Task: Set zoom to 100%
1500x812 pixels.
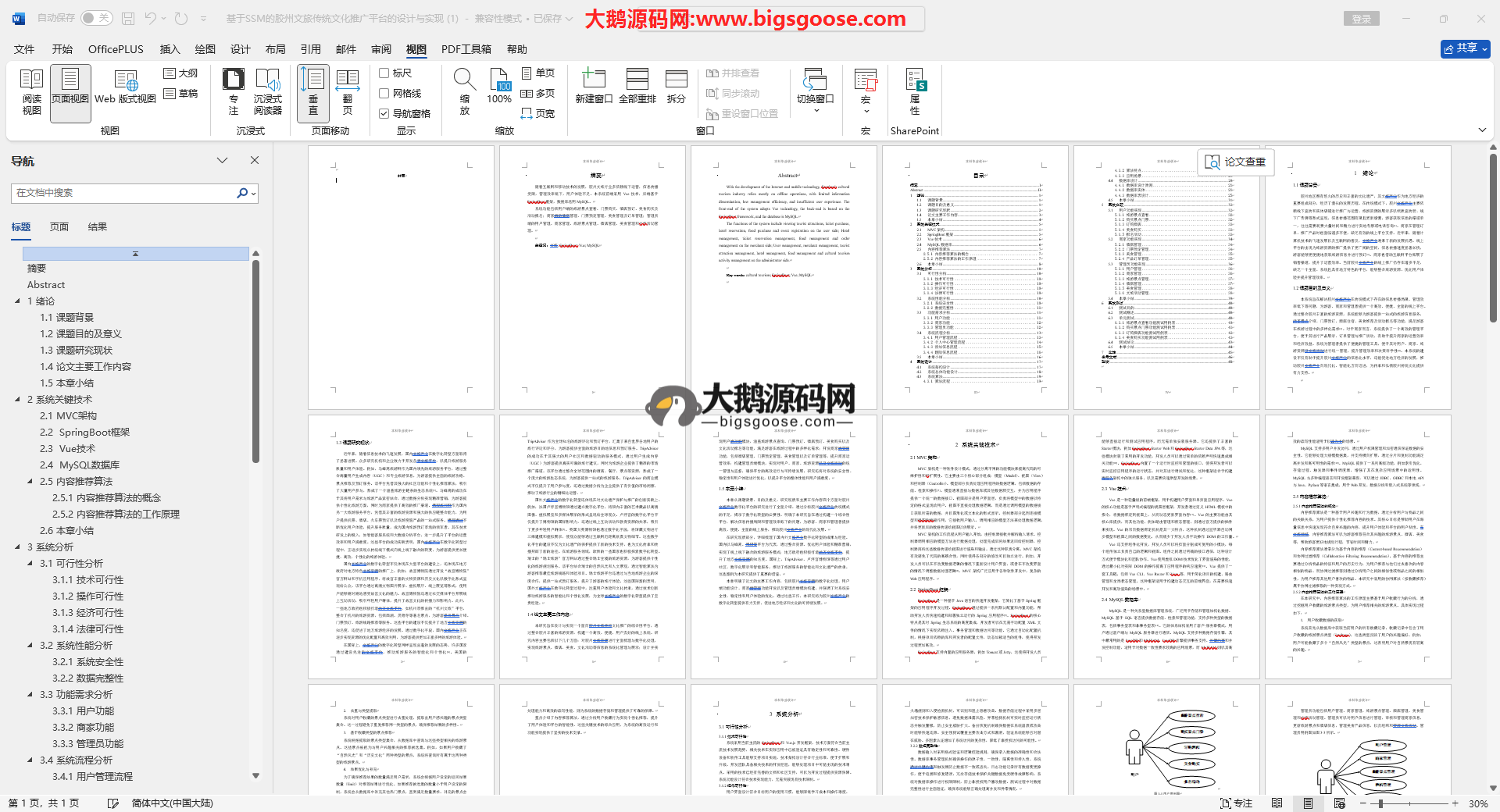Action: coord(499,87)
